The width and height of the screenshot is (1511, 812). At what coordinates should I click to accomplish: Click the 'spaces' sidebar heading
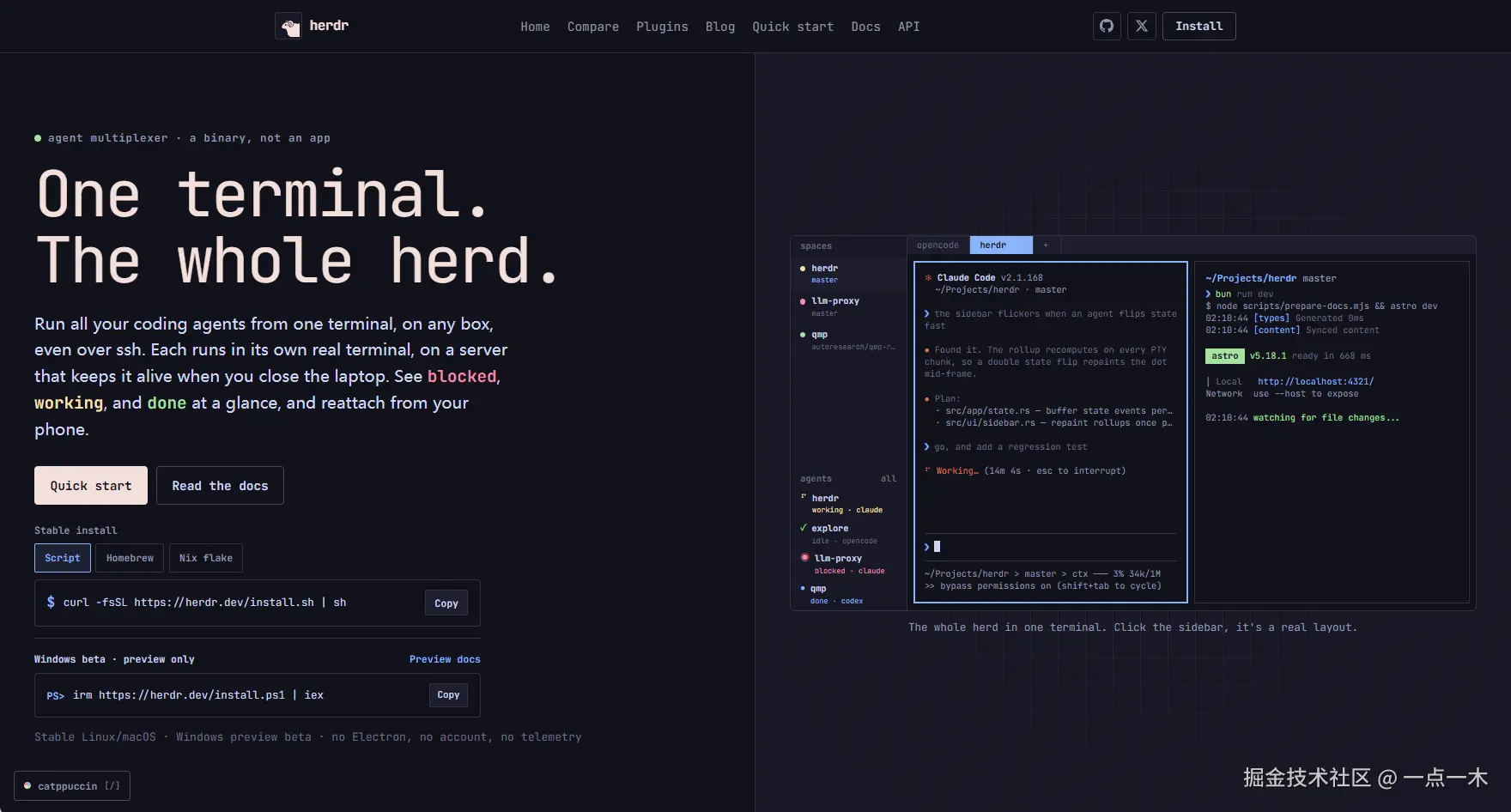(x=816, y=246)
